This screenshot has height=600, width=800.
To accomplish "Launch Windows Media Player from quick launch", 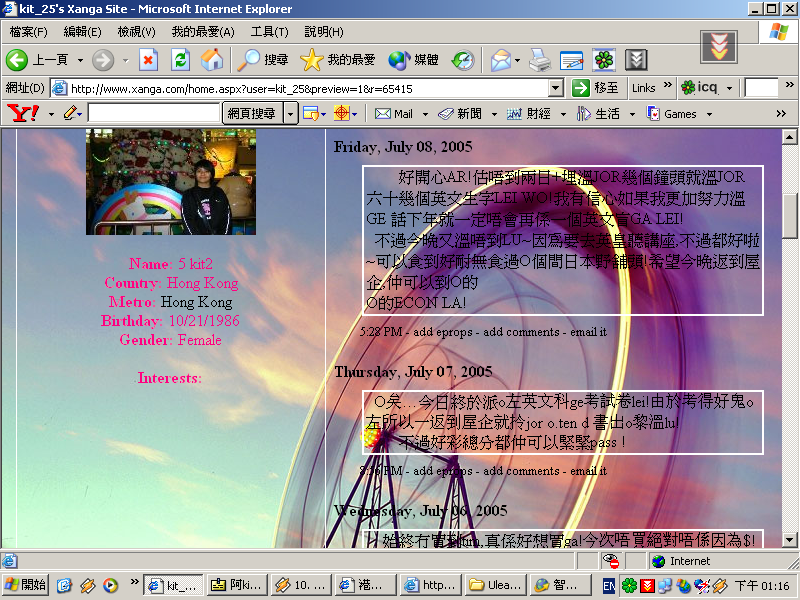I will click(110, 585).
